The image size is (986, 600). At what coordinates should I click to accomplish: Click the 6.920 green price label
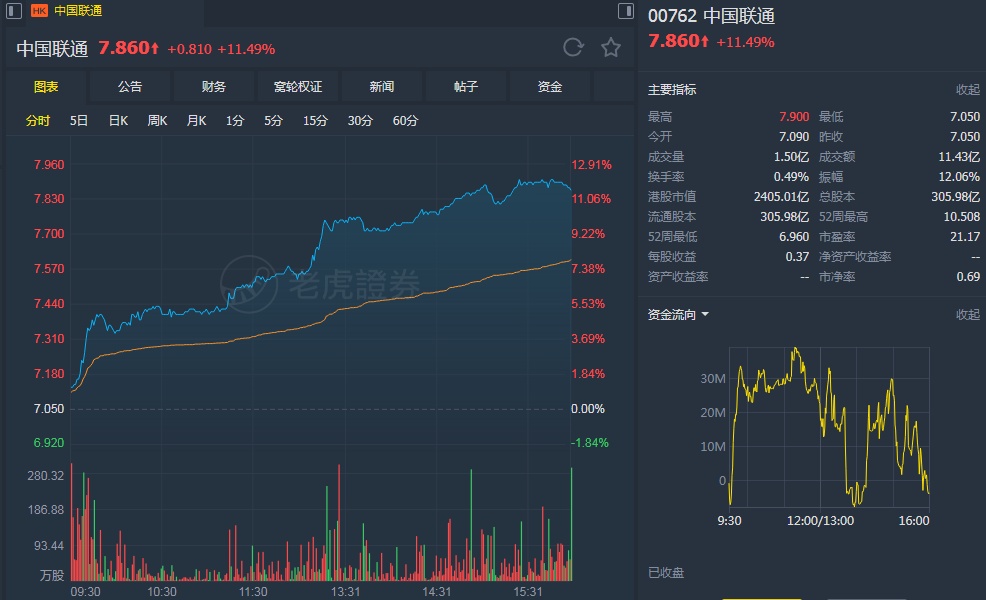tap(49, 443)
